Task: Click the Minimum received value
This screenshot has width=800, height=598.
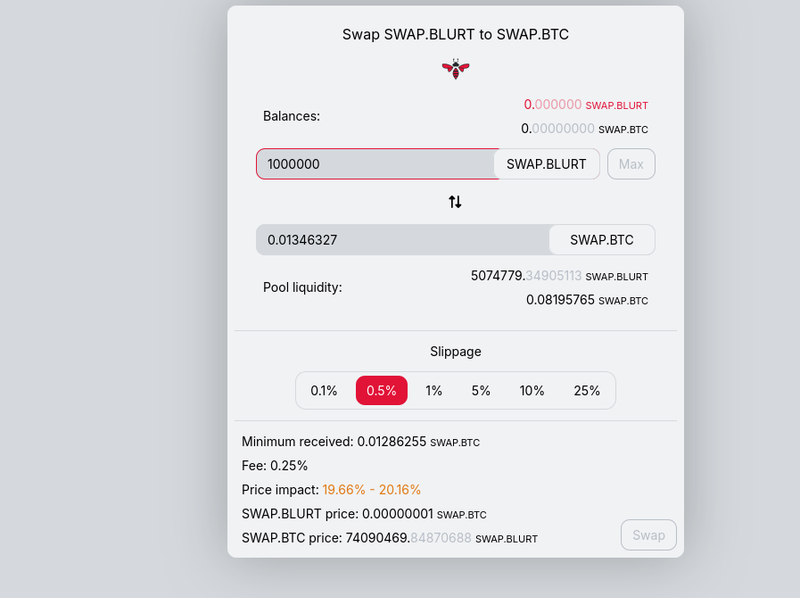Action: (x=392, y=441)
